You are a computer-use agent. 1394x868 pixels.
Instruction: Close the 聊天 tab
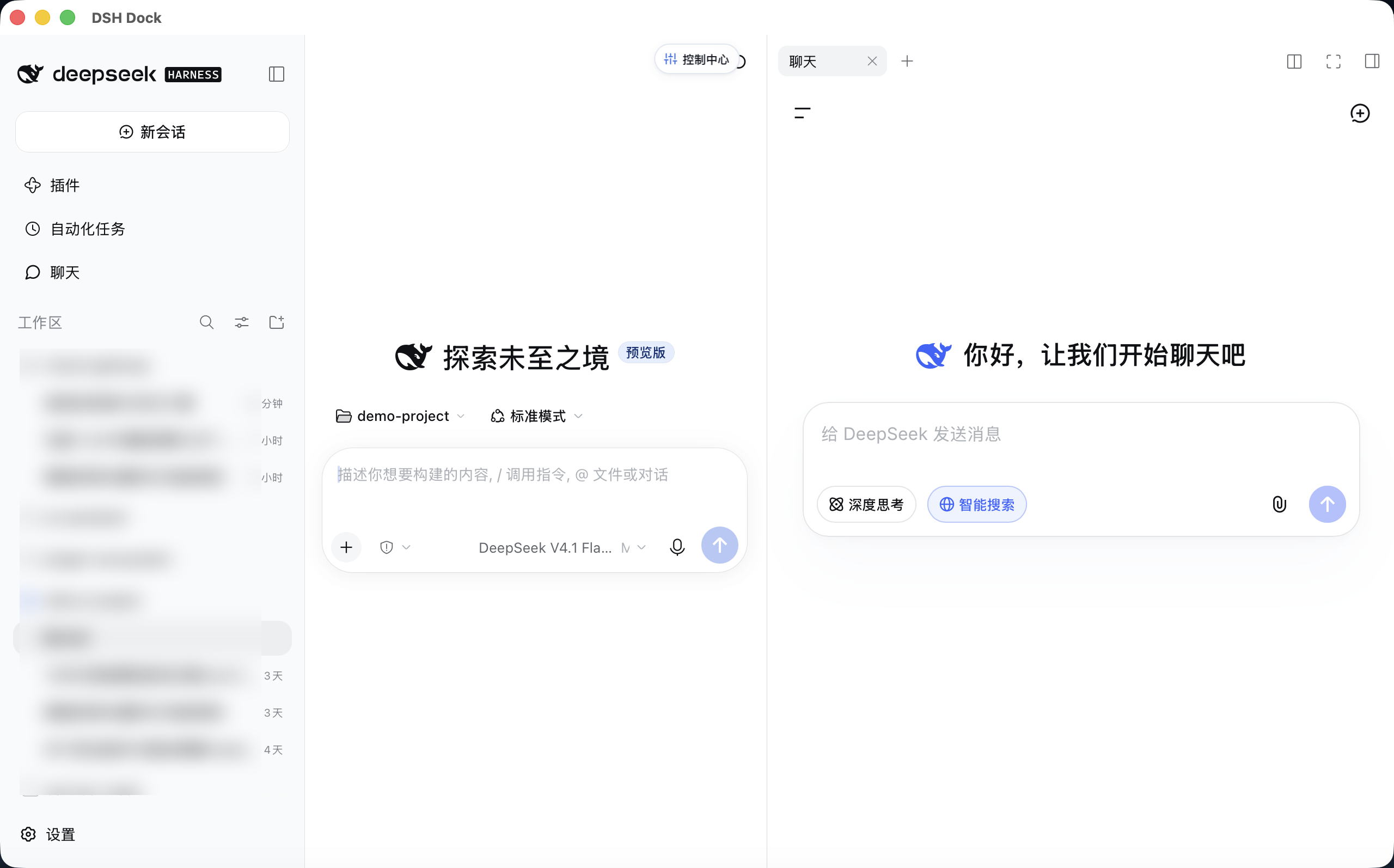click(872, 61)
